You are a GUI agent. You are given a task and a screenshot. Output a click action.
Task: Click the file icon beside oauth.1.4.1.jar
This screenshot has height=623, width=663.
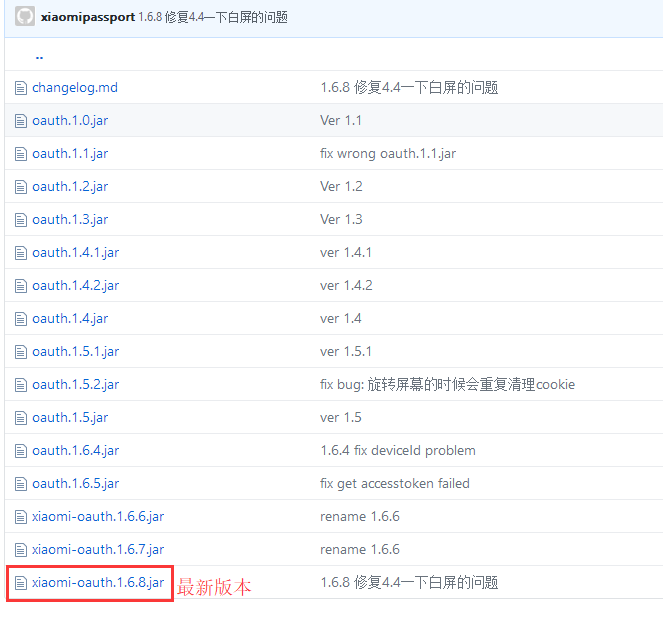21,253
